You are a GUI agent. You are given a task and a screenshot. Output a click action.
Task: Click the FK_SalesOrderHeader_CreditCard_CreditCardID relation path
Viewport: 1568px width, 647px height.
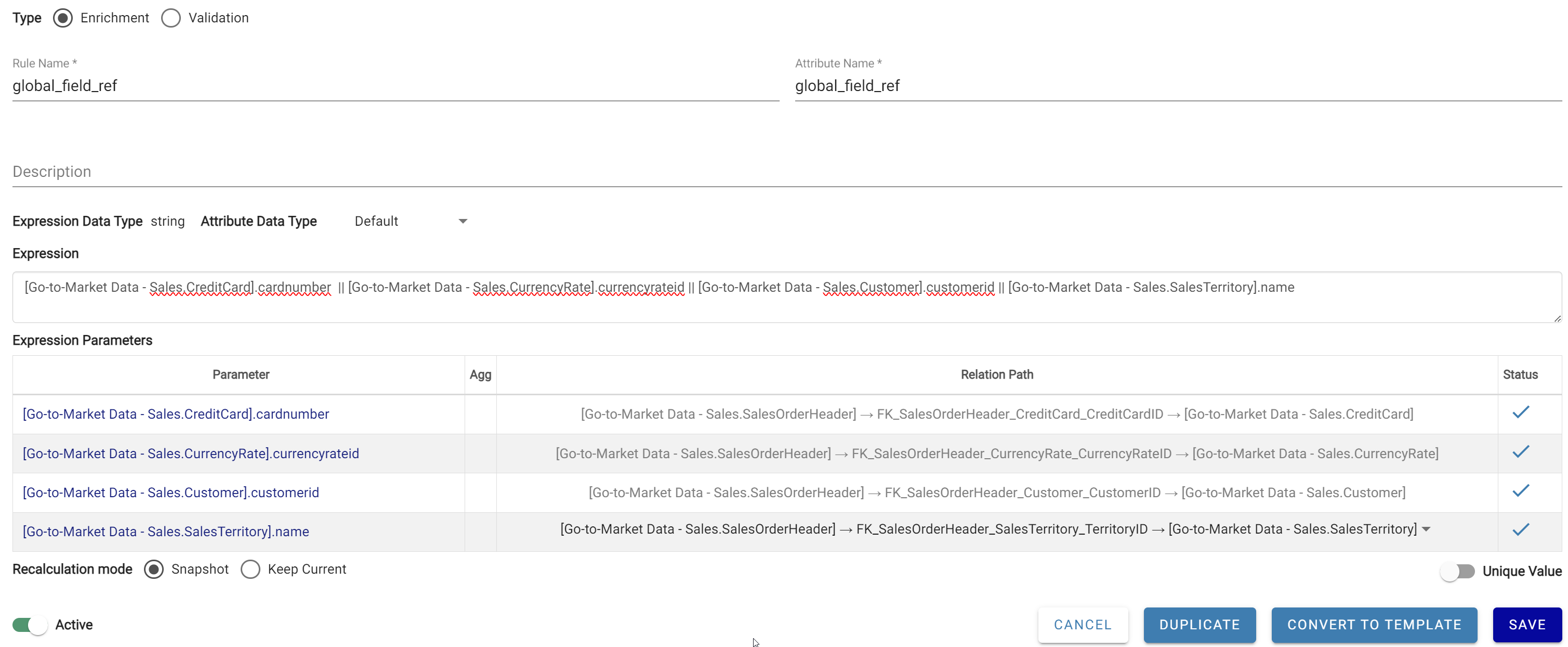point(997,415)
